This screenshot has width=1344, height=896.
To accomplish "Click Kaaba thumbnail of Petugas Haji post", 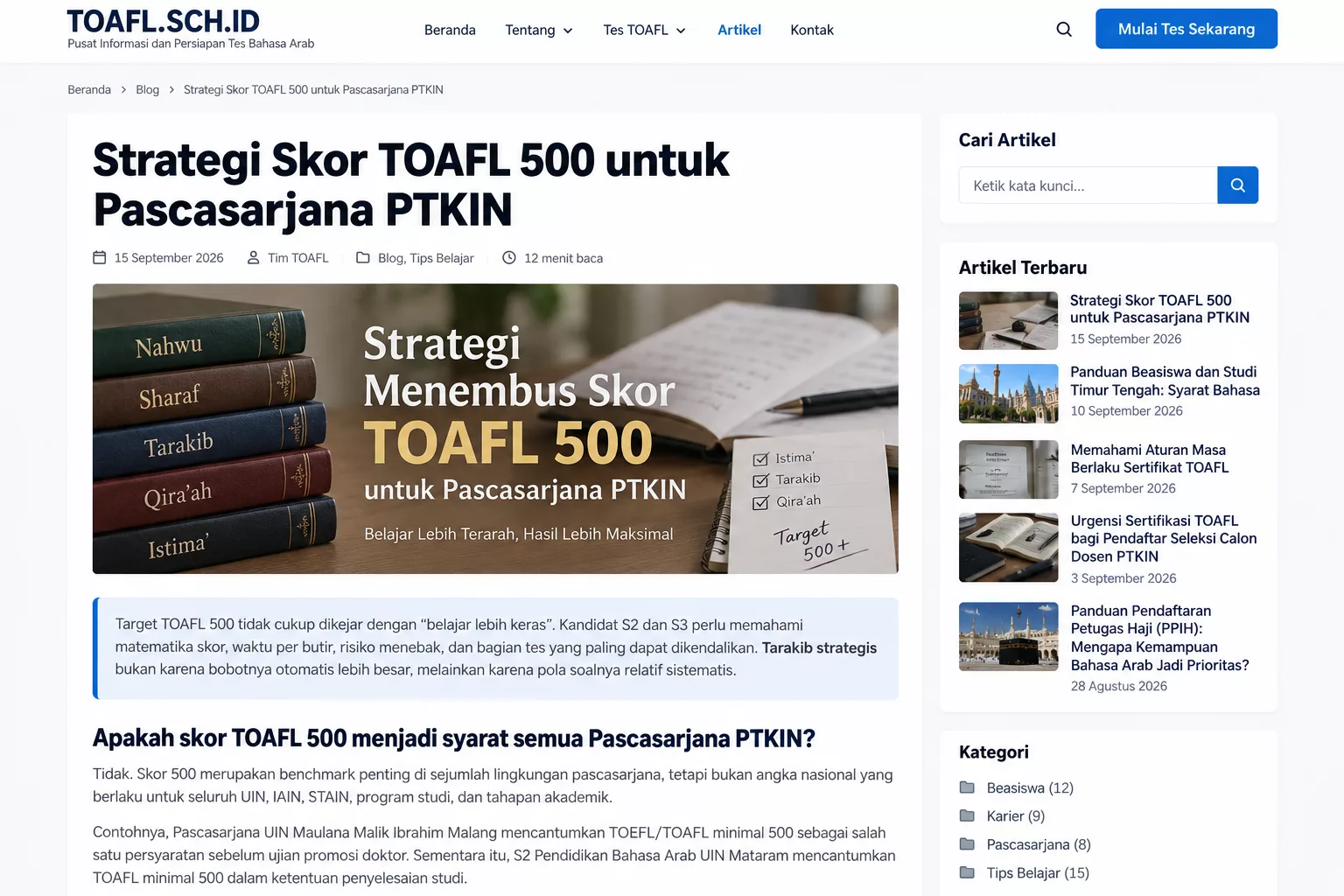I will click(x=1009, y=637).
